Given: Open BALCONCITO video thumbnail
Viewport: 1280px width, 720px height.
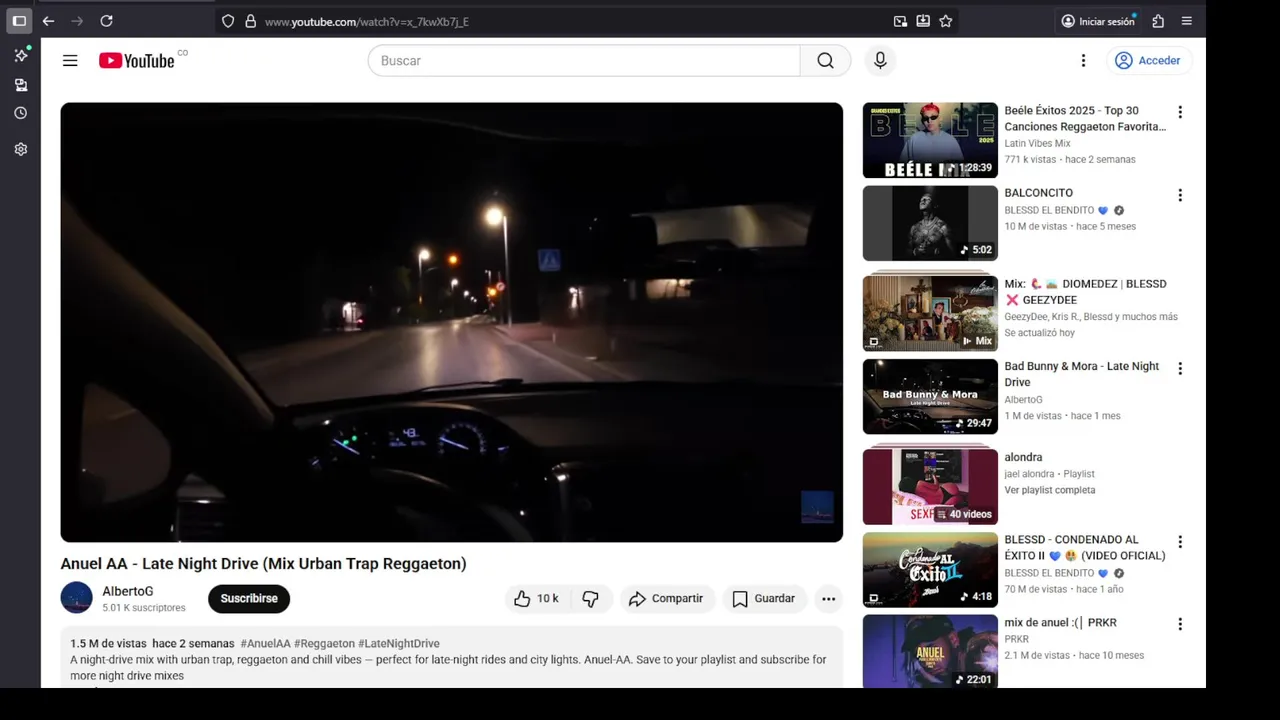Looking at the screenshot, I should [x=930, y=223].
